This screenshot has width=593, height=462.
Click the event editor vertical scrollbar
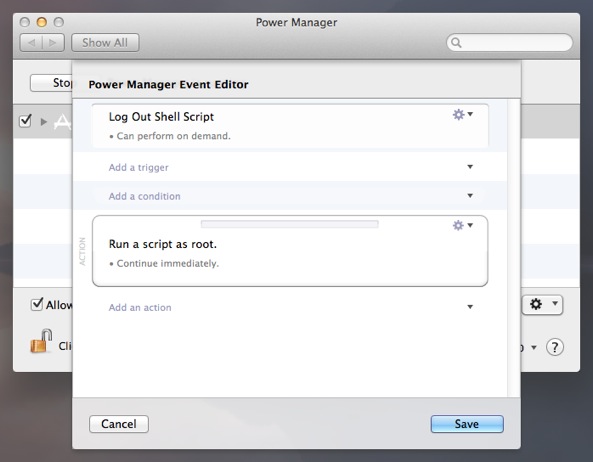pyautogui.click(x=514, y=248)
